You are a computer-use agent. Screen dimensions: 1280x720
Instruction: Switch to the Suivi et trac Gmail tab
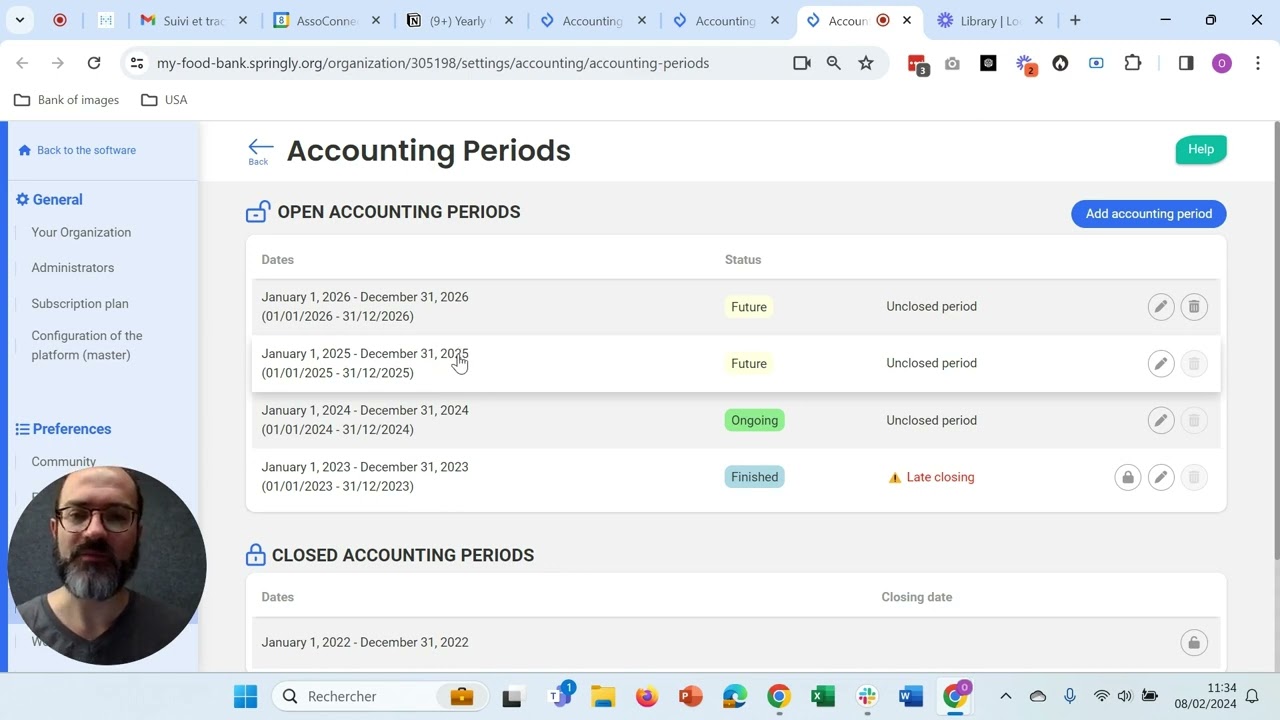point(195,20)
